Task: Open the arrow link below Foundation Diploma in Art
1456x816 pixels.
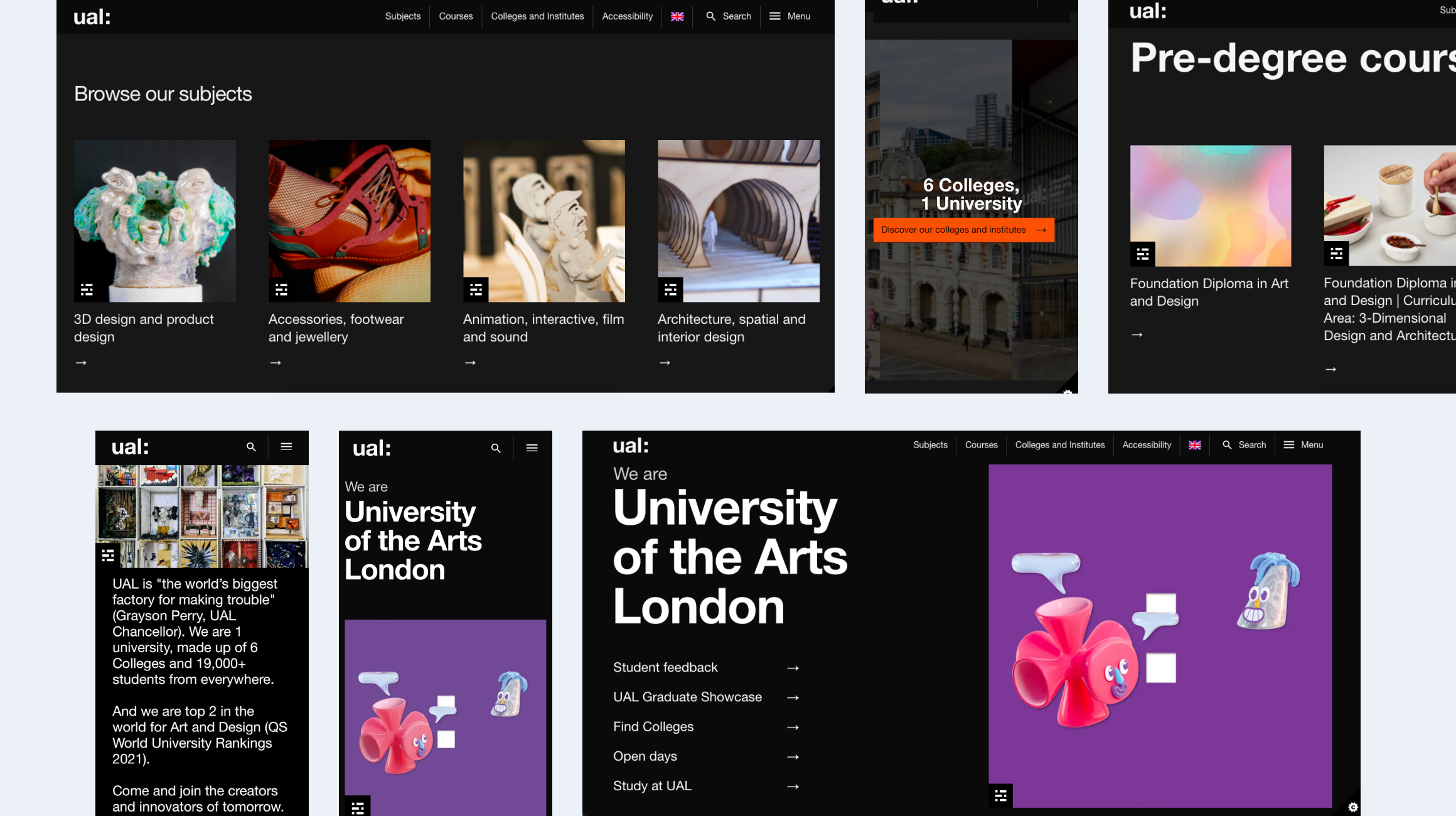Action: 1137,335
